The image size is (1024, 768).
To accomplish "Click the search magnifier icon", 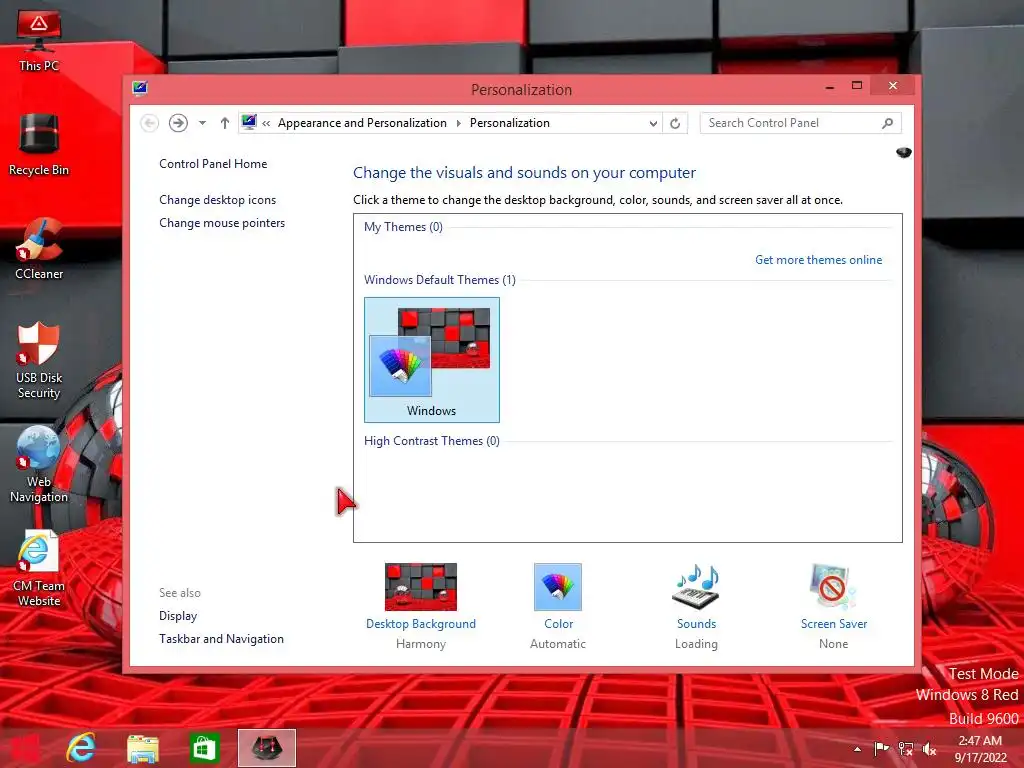I will pos(888,123).
